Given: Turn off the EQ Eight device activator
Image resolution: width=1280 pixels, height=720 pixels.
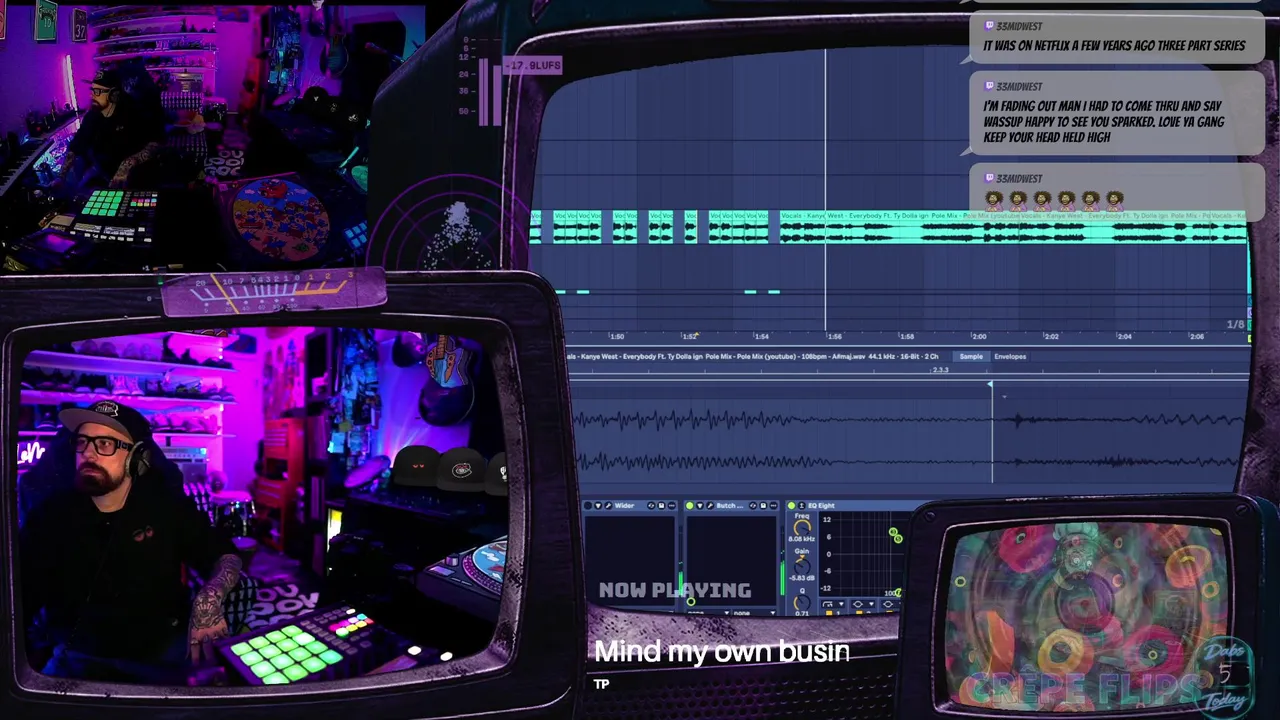Looking at the screenshot, I should (x=791, y=506).
